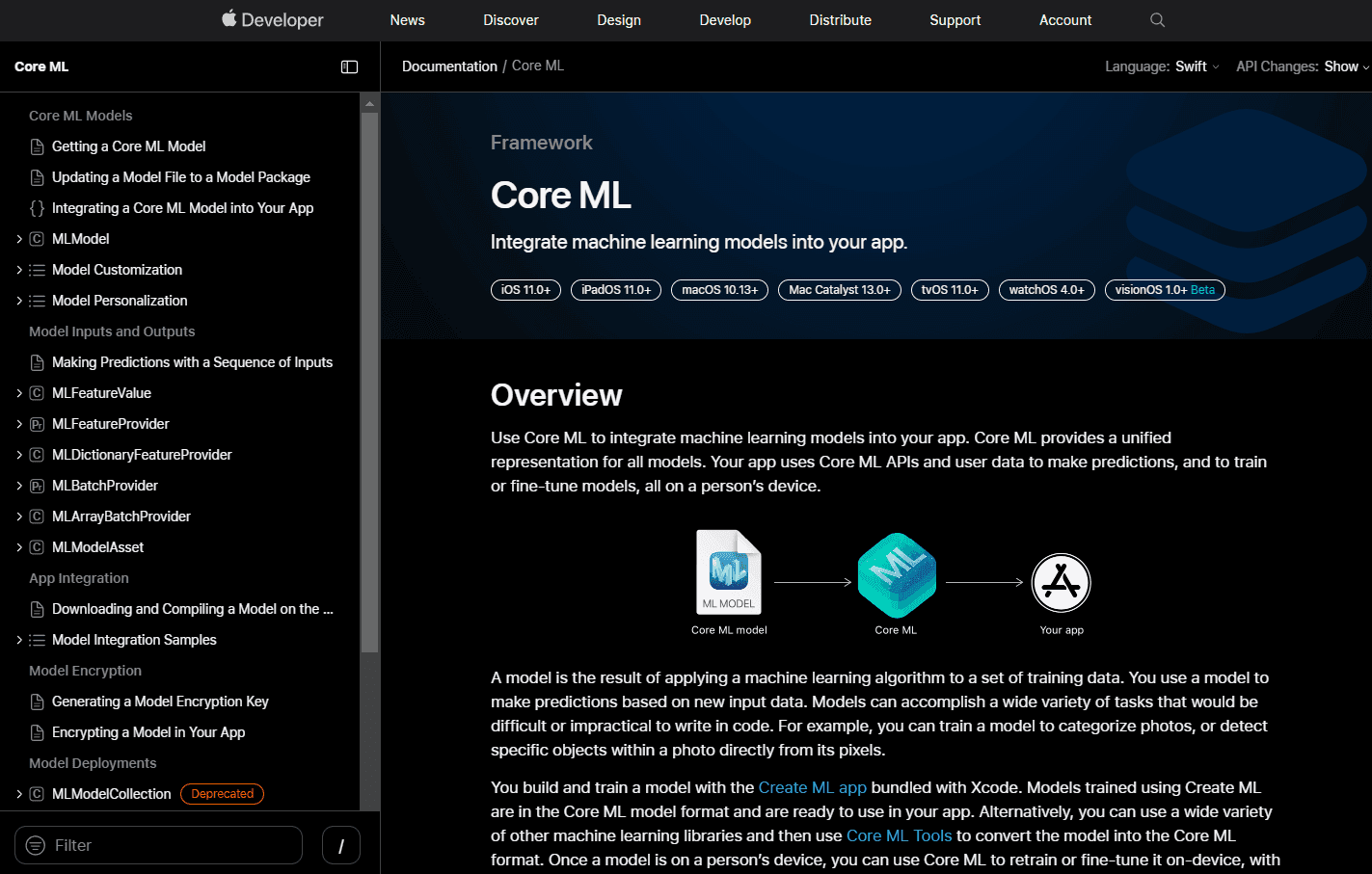
Task: Open the Account menu
Action: pyautogui.click(x=1065, y=20)
